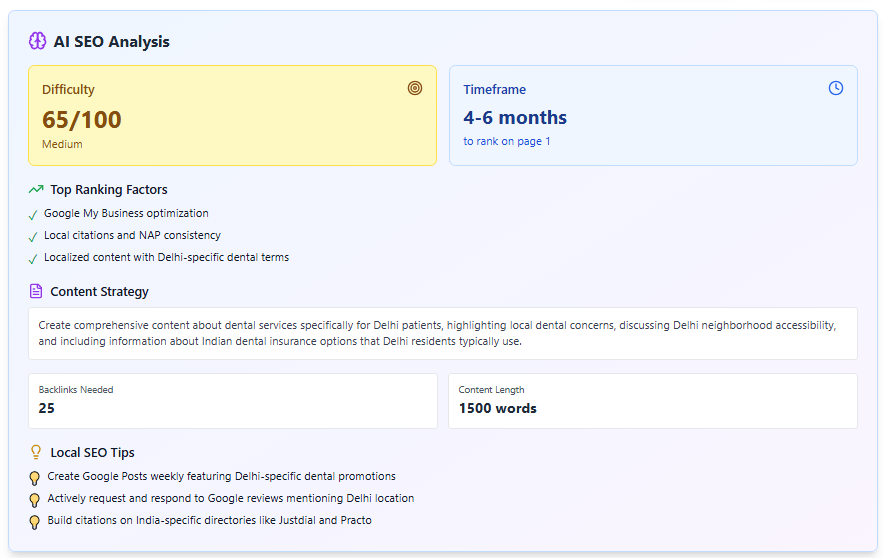Click the Content Strategy heading

[x=99, y=291]
